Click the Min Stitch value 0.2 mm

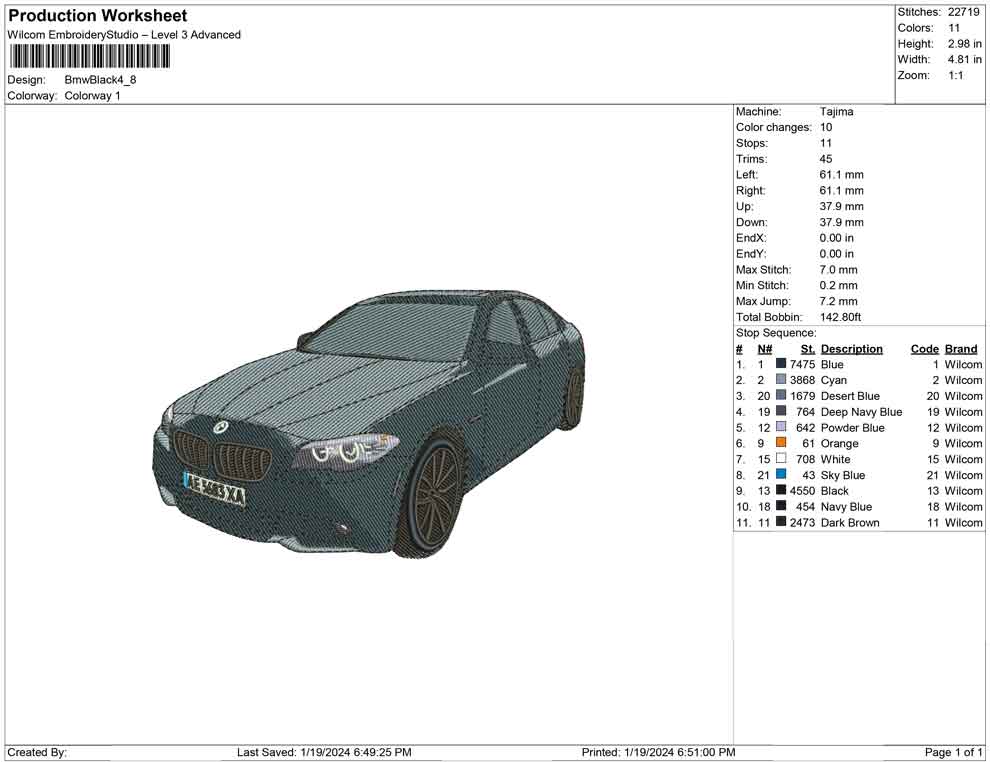(838, 285)
